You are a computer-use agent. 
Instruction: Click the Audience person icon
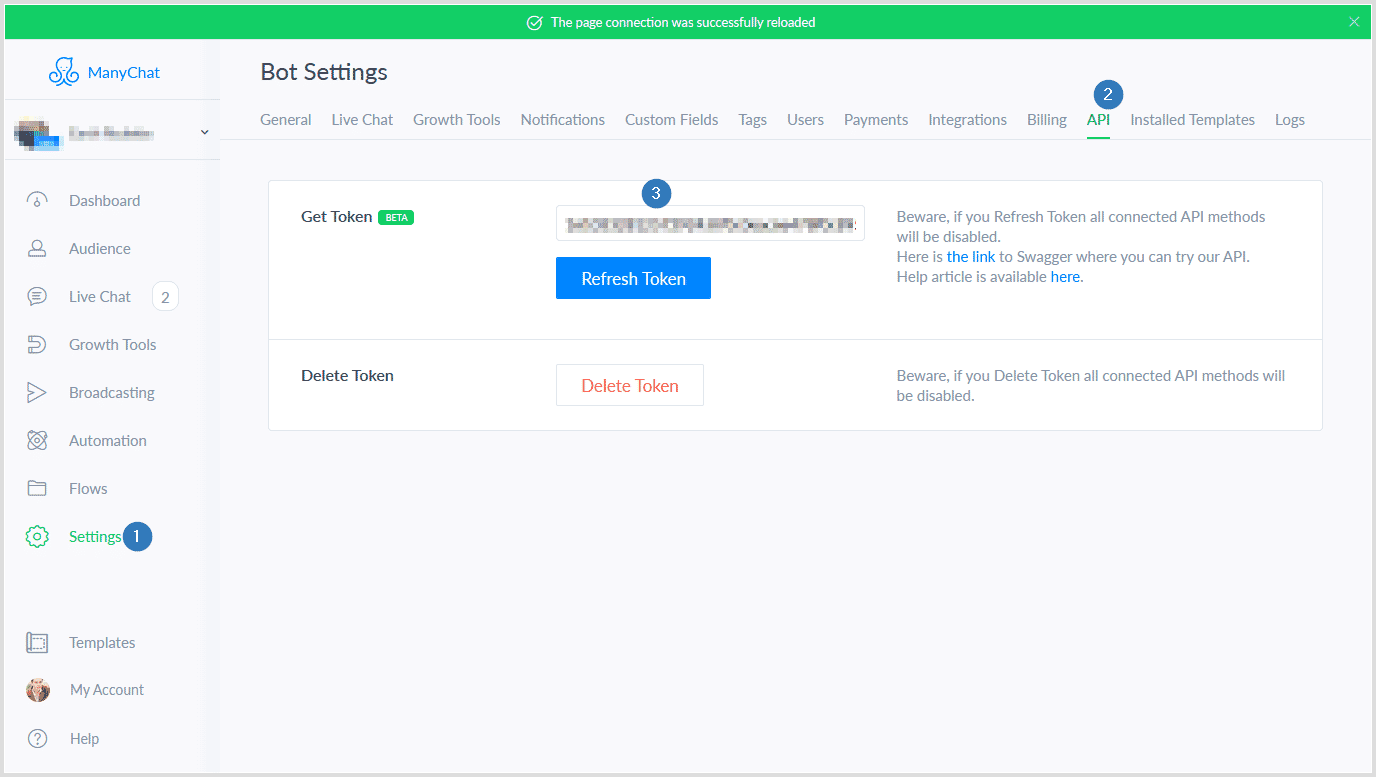(x=37, y=248)
